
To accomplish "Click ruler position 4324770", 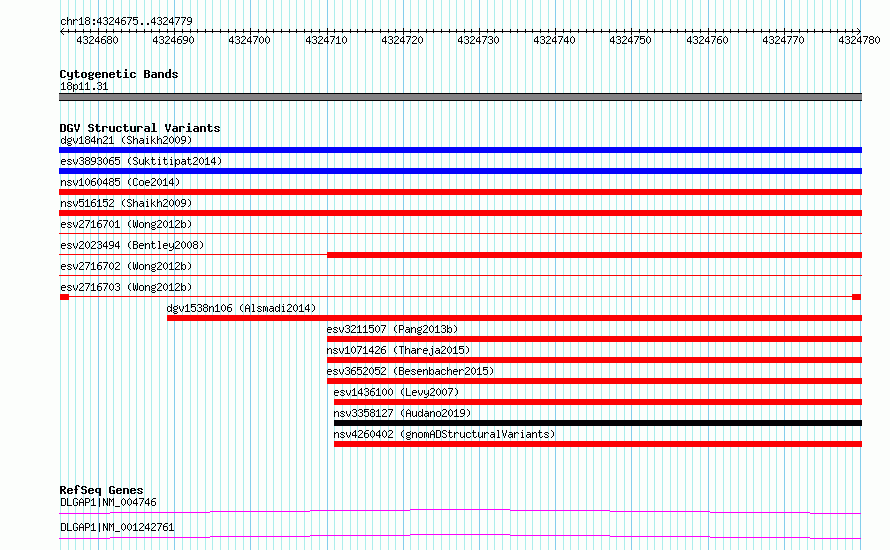I will (783, 40).
